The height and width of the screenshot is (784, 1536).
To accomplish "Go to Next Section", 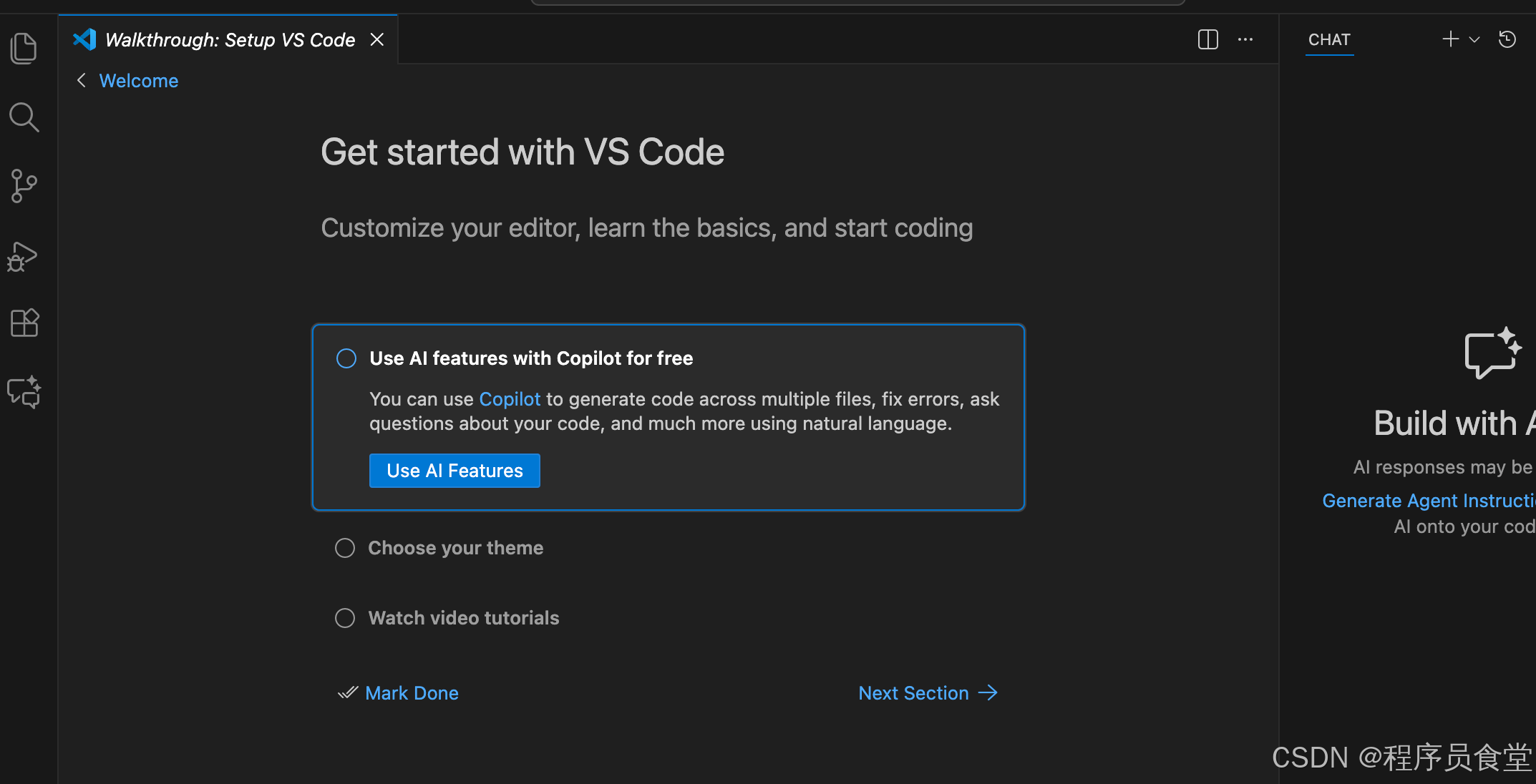I will 928,692.
